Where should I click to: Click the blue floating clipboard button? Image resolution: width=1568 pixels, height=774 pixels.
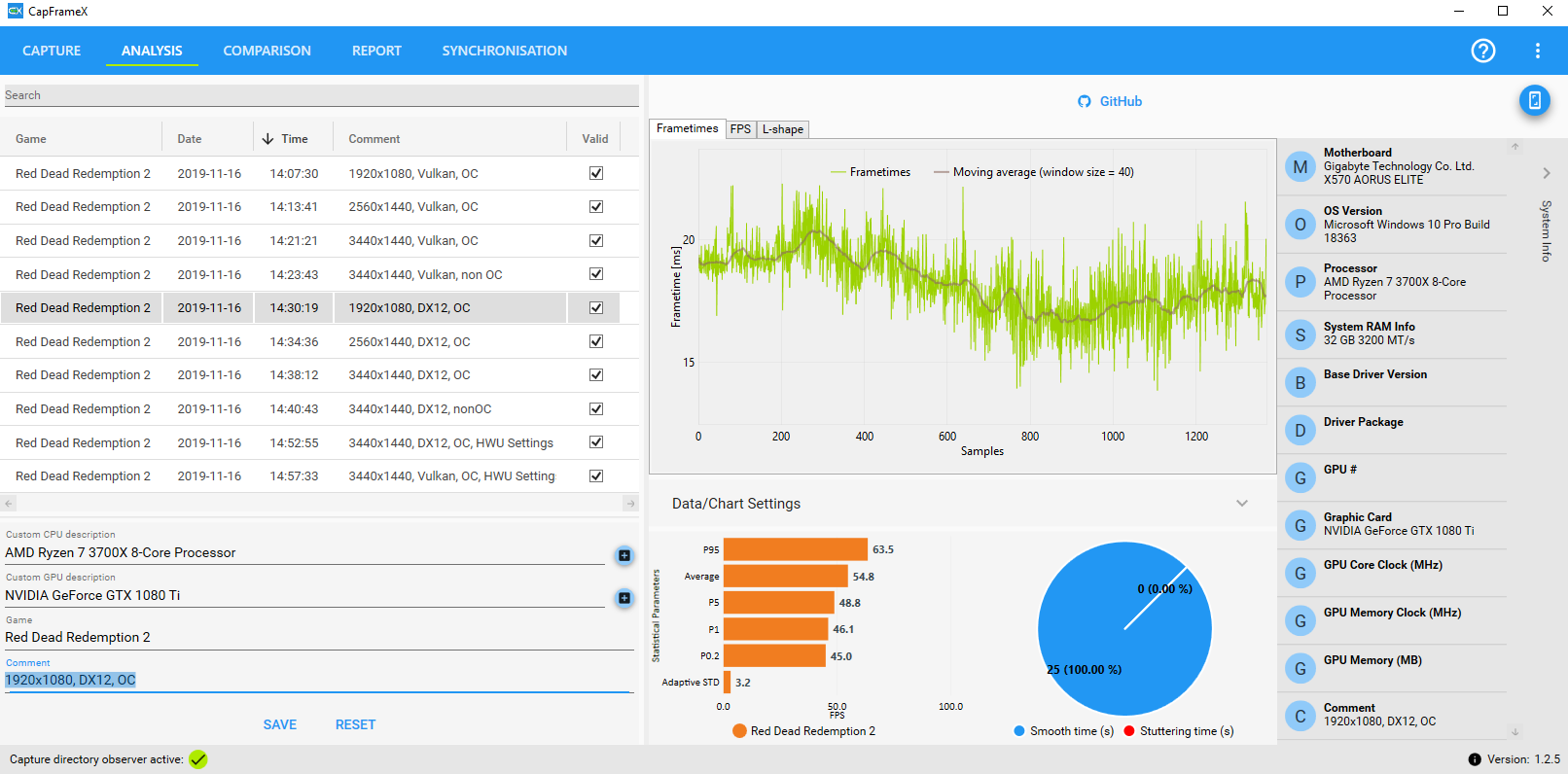coord(1534,100)
